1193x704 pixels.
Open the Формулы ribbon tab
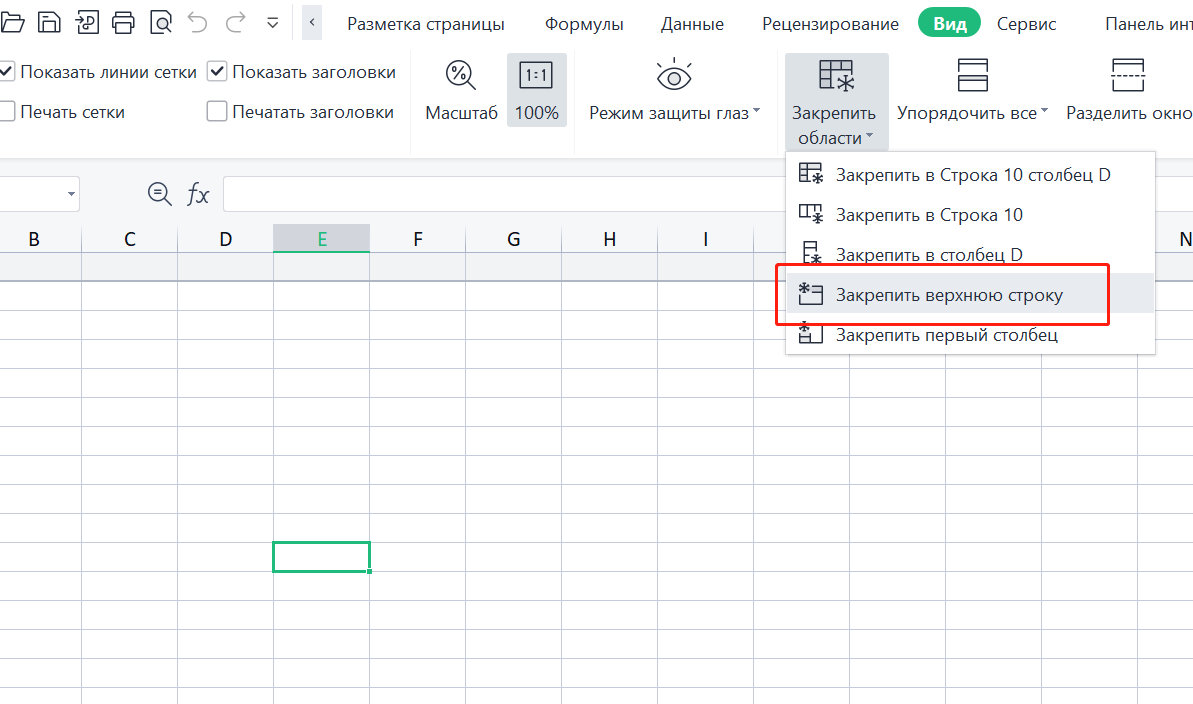click(x=584, y=23)
